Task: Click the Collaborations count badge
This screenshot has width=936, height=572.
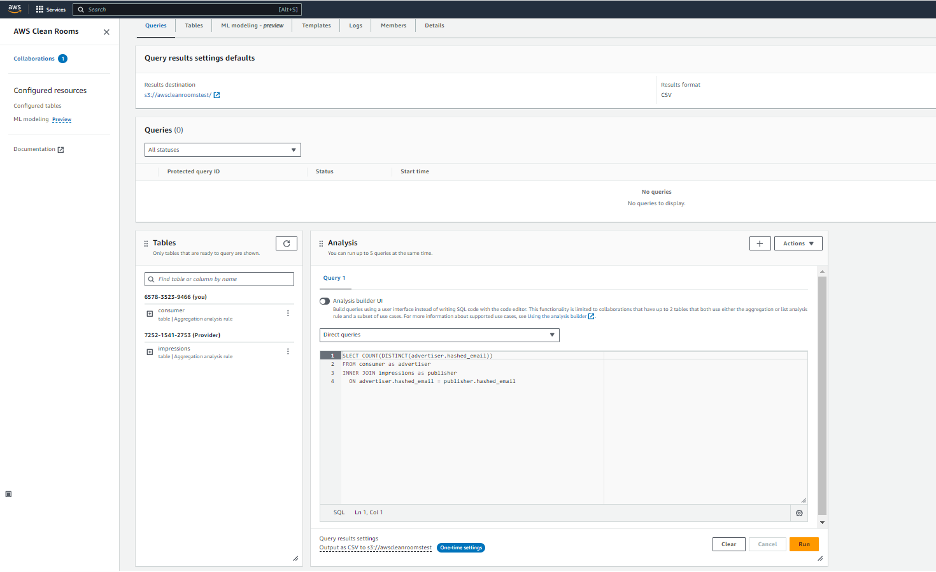Action: [63, 59]
